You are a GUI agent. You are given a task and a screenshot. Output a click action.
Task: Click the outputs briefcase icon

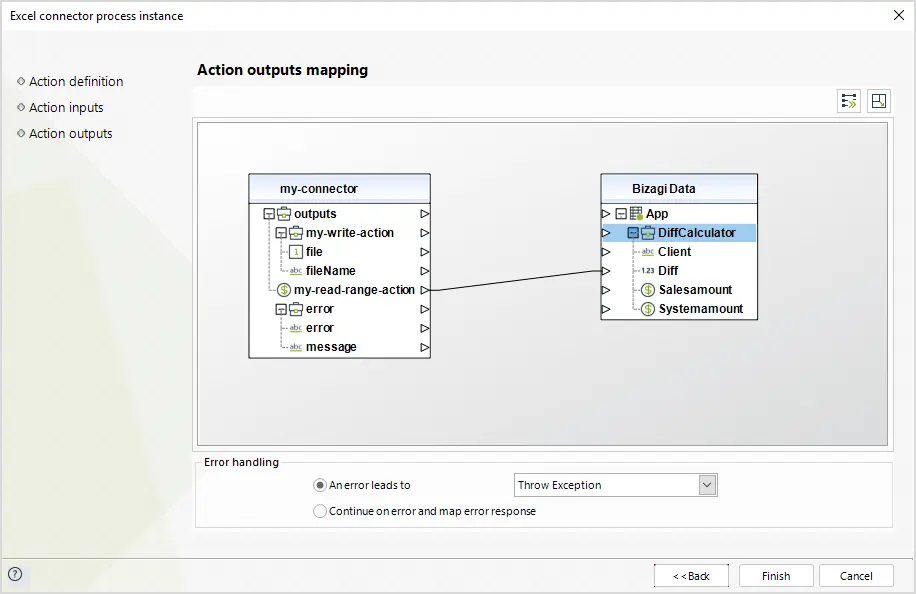tap(284, 214)
